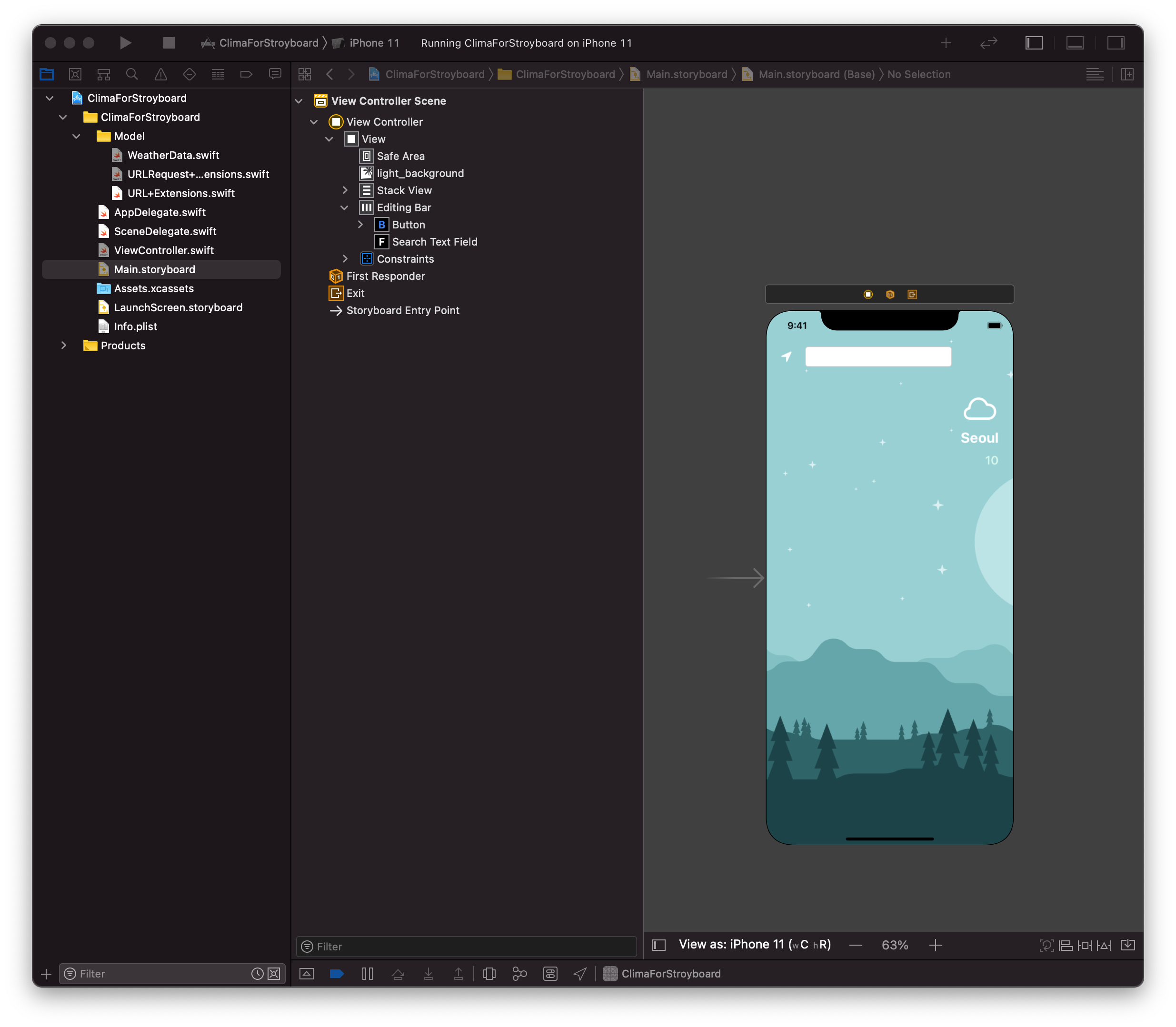
Task: Toggle the right Inspectors panel visibility
Action: coord(1115,43)
